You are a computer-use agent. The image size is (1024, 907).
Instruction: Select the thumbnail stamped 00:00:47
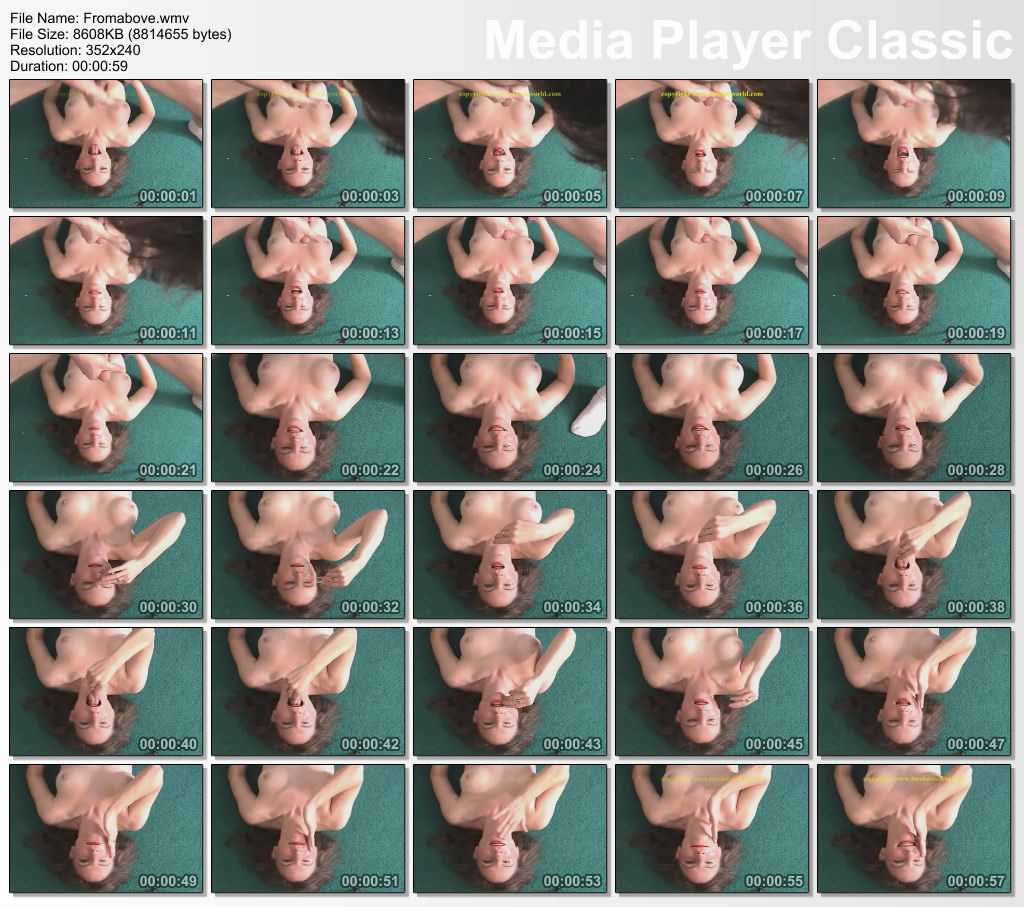pyautogui.click(x=914, y=692)
